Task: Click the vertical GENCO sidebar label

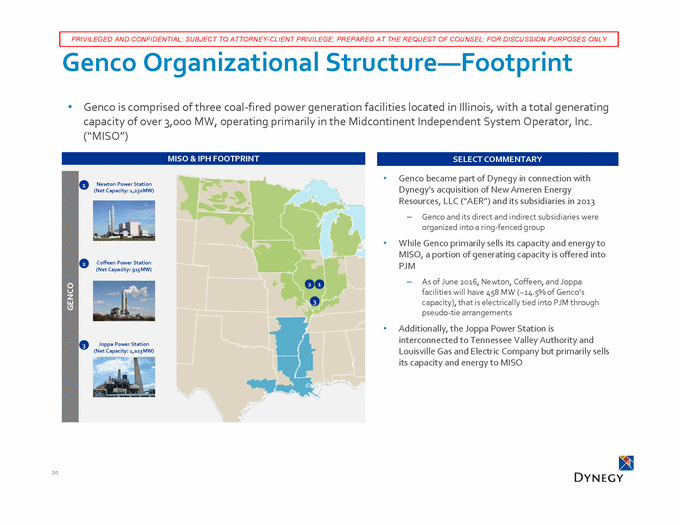Action: (70, 298)
